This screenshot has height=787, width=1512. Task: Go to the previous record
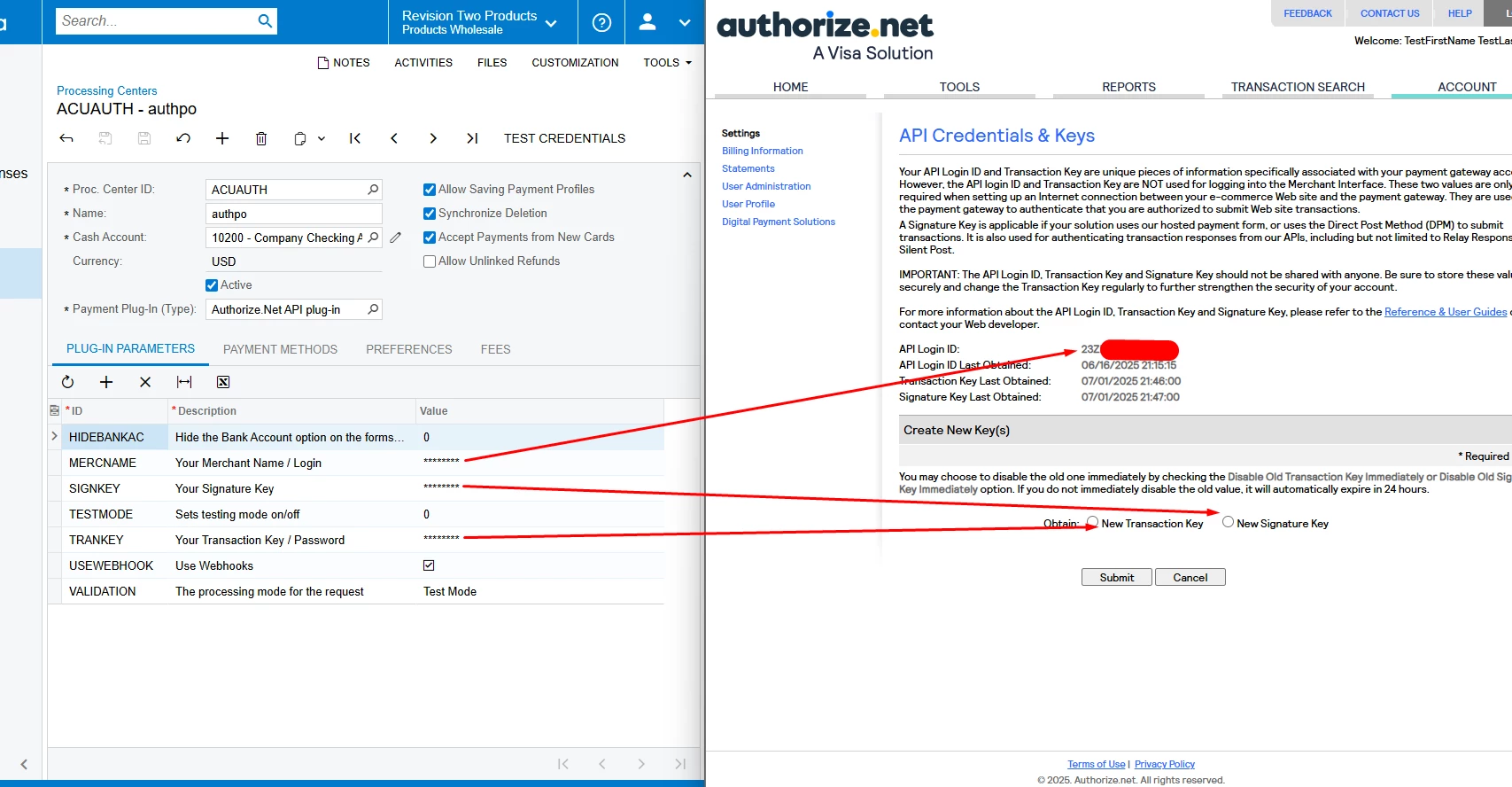394,138
